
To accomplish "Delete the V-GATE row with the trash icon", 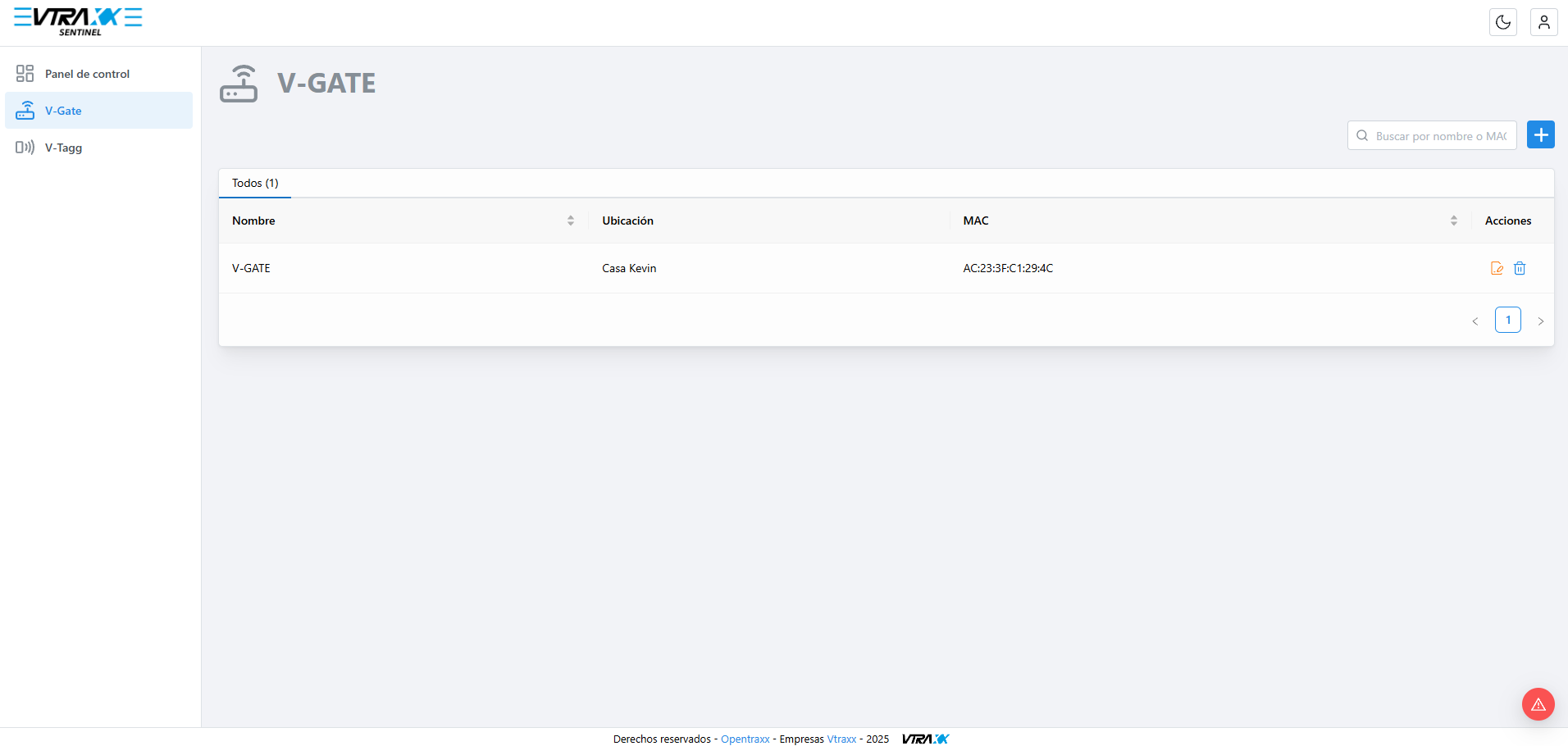I will click(x=1520, y=268).
